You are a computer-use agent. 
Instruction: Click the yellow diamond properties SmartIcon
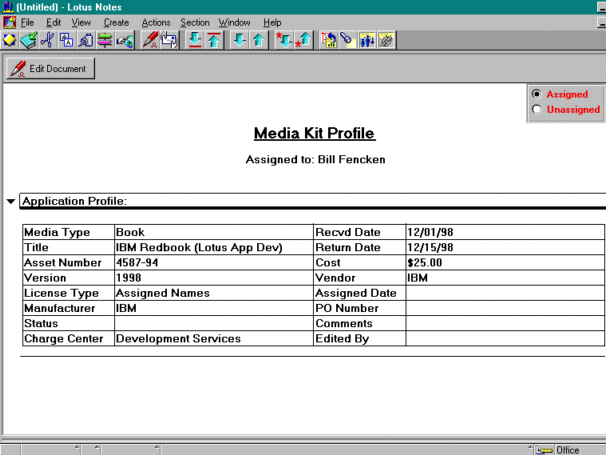tap(10, 40)
